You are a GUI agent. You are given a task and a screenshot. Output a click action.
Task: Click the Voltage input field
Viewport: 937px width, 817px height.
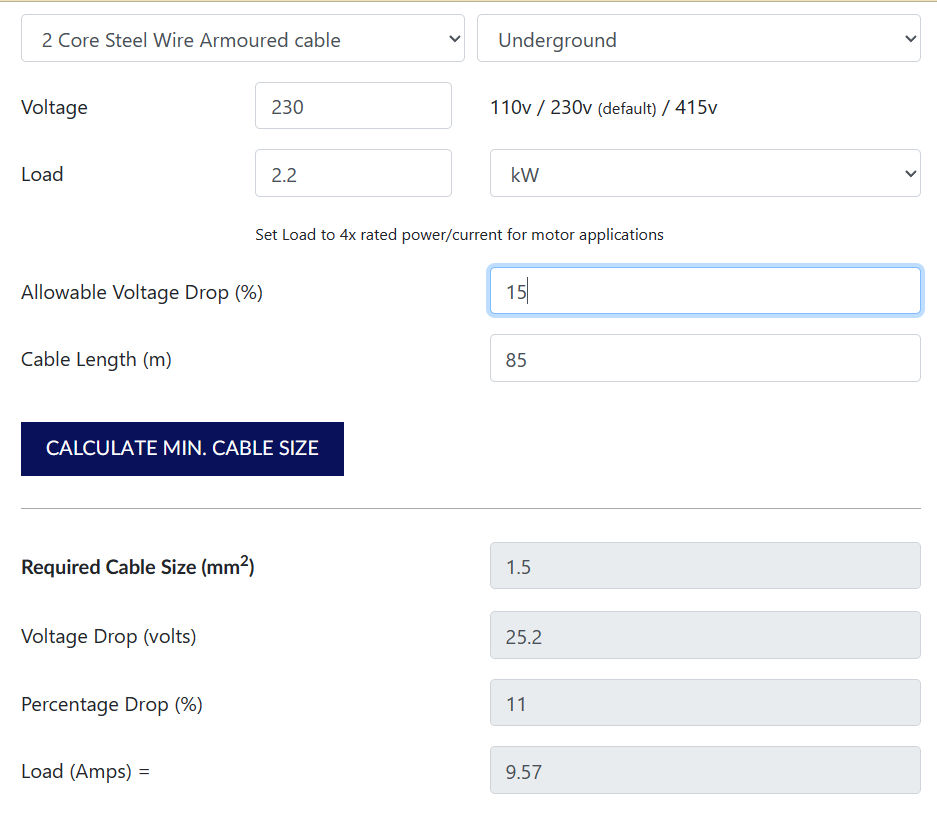[353, 107]
